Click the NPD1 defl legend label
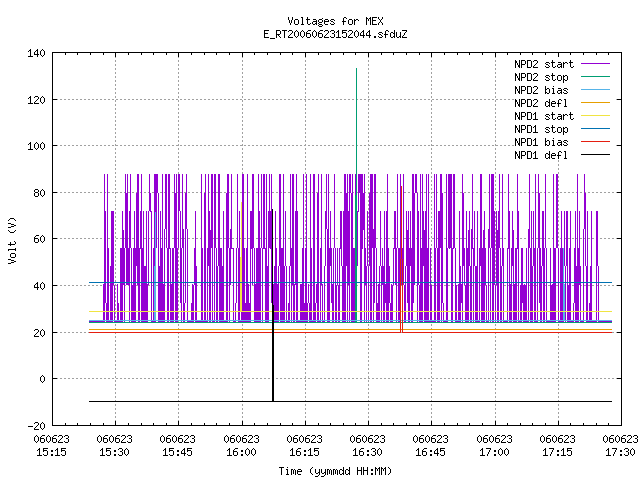 click(541, 155)
